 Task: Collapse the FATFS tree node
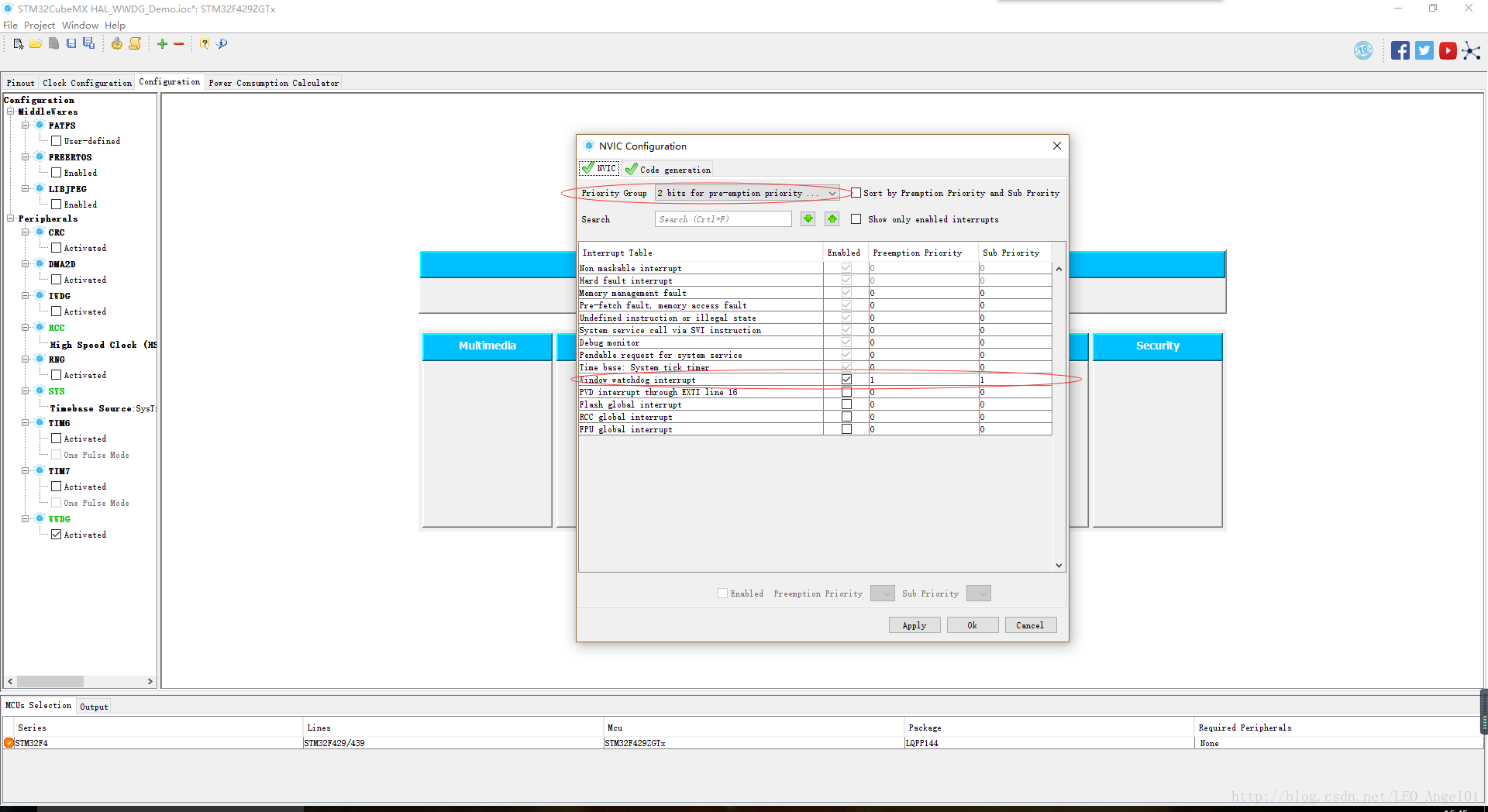(26, 126)
